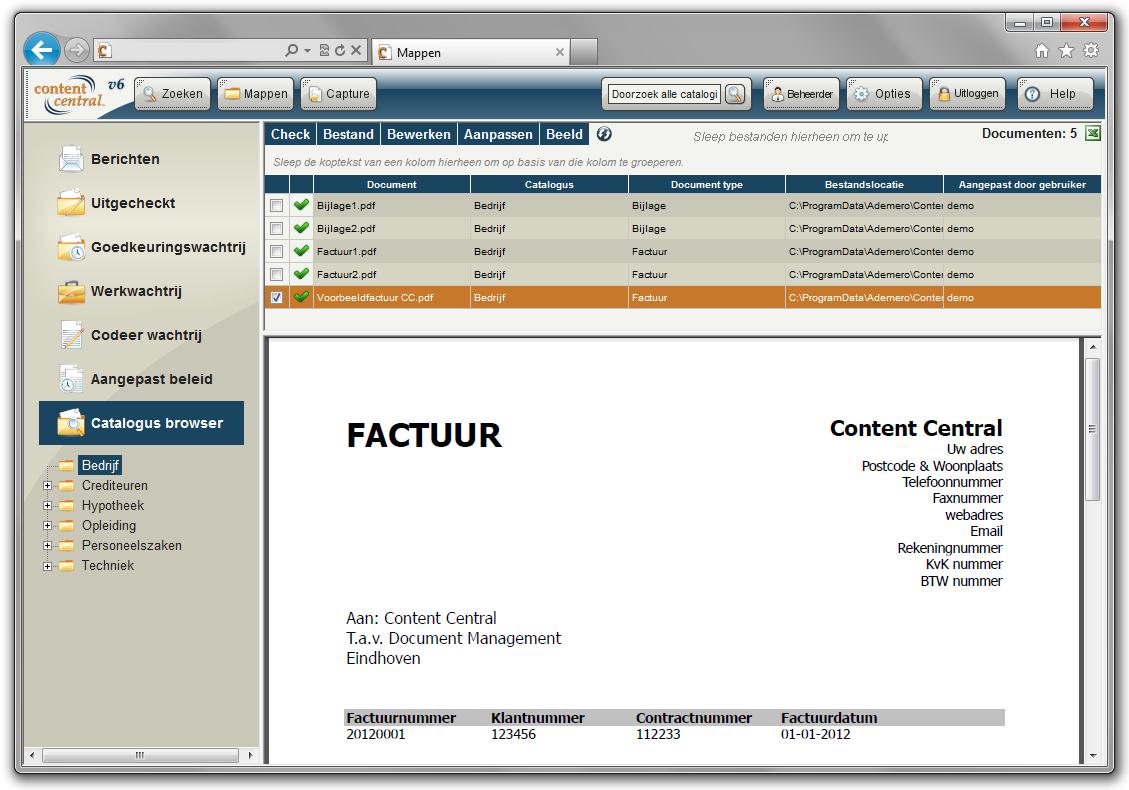Check the box for Factuur1.pdf
This screenshot has height=790, width=1129.
coord(276,252)
